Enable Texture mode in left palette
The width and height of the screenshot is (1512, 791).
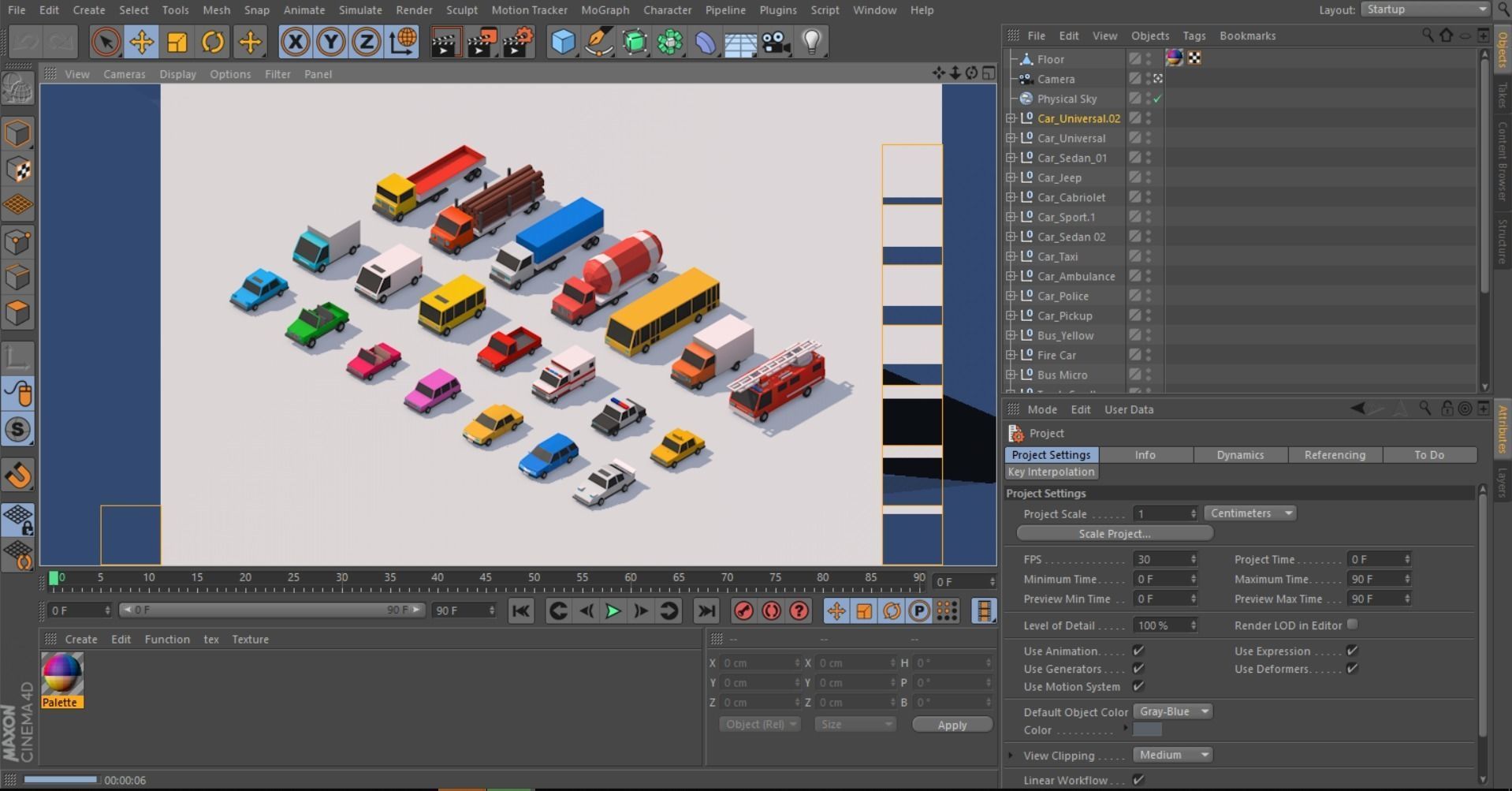17,169
